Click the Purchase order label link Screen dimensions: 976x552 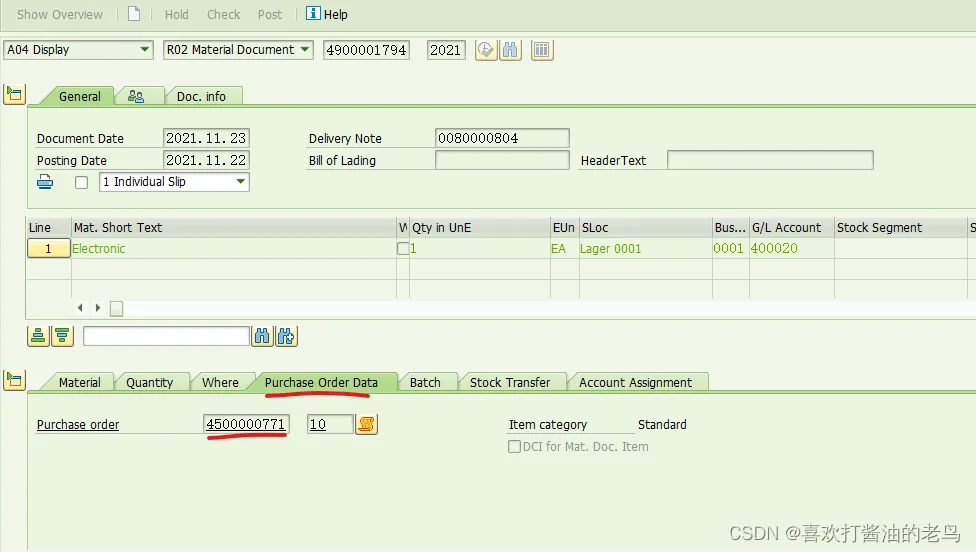(x=78, y=424)
